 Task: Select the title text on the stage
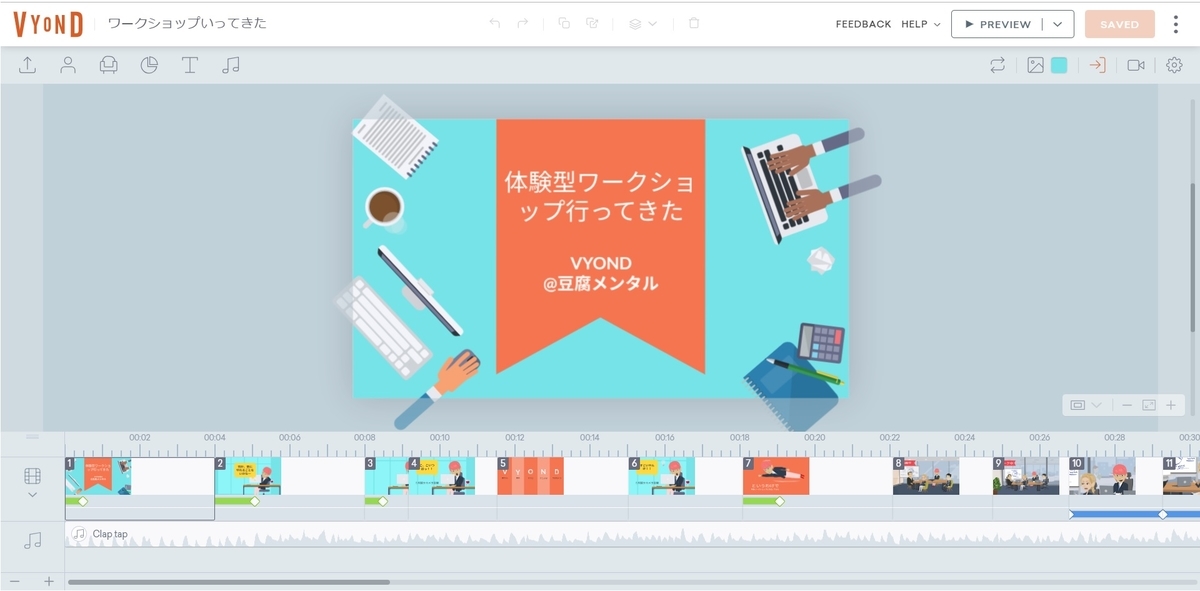[x=600, y=197]
